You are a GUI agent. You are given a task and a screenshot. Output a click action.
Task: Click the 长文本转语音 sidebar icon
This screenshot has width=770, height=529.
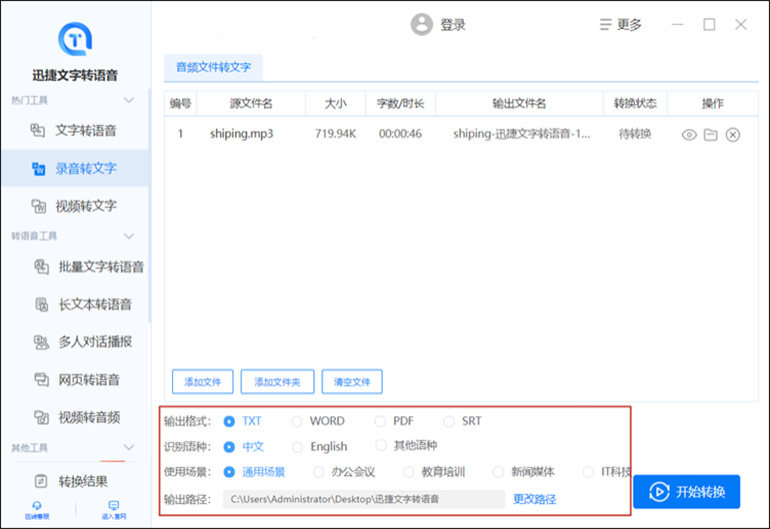click(41, 305)
